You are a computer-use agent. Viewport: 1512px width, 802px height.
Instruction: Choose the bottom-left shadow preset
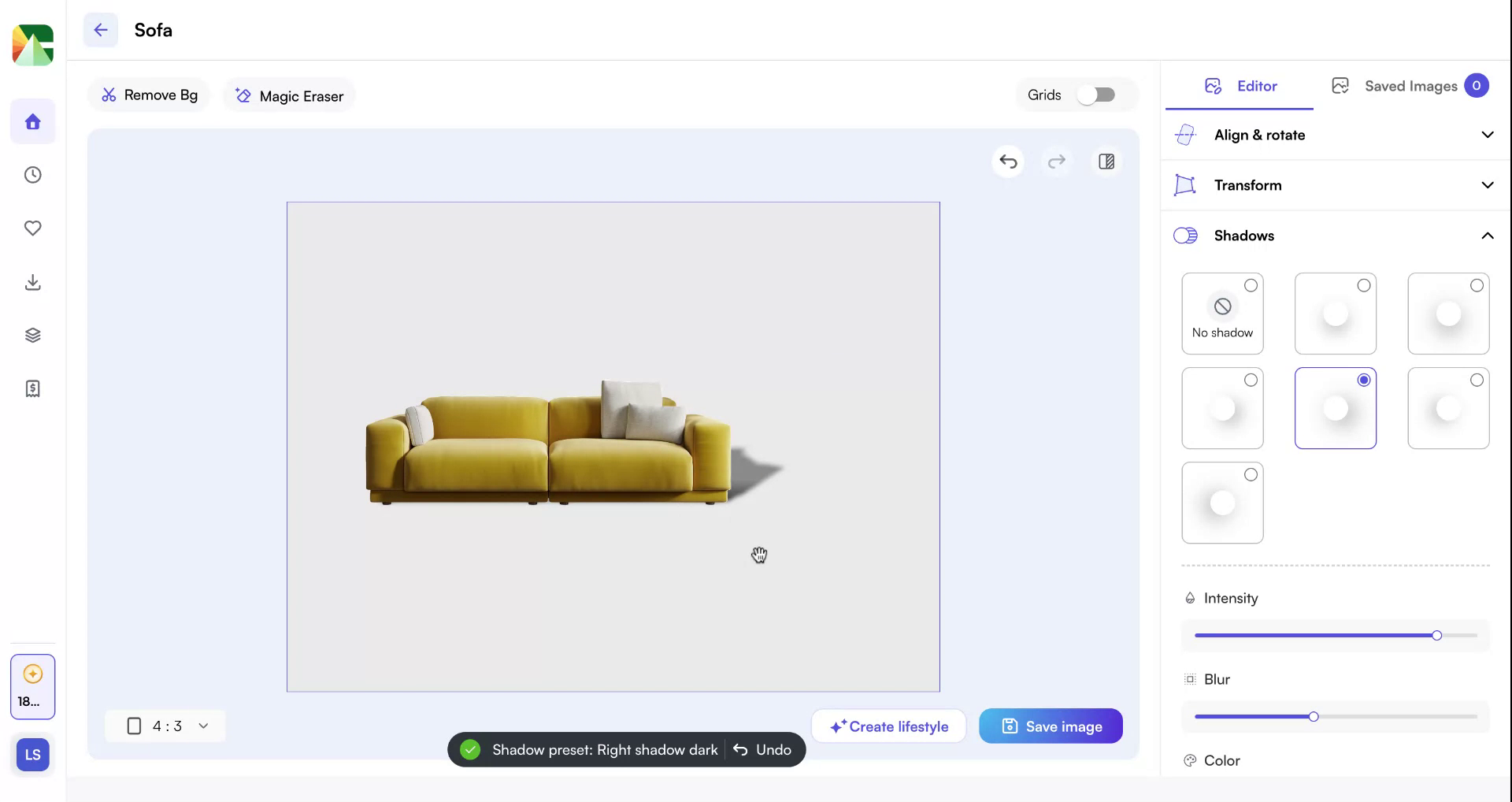[x=1221, y=502]
